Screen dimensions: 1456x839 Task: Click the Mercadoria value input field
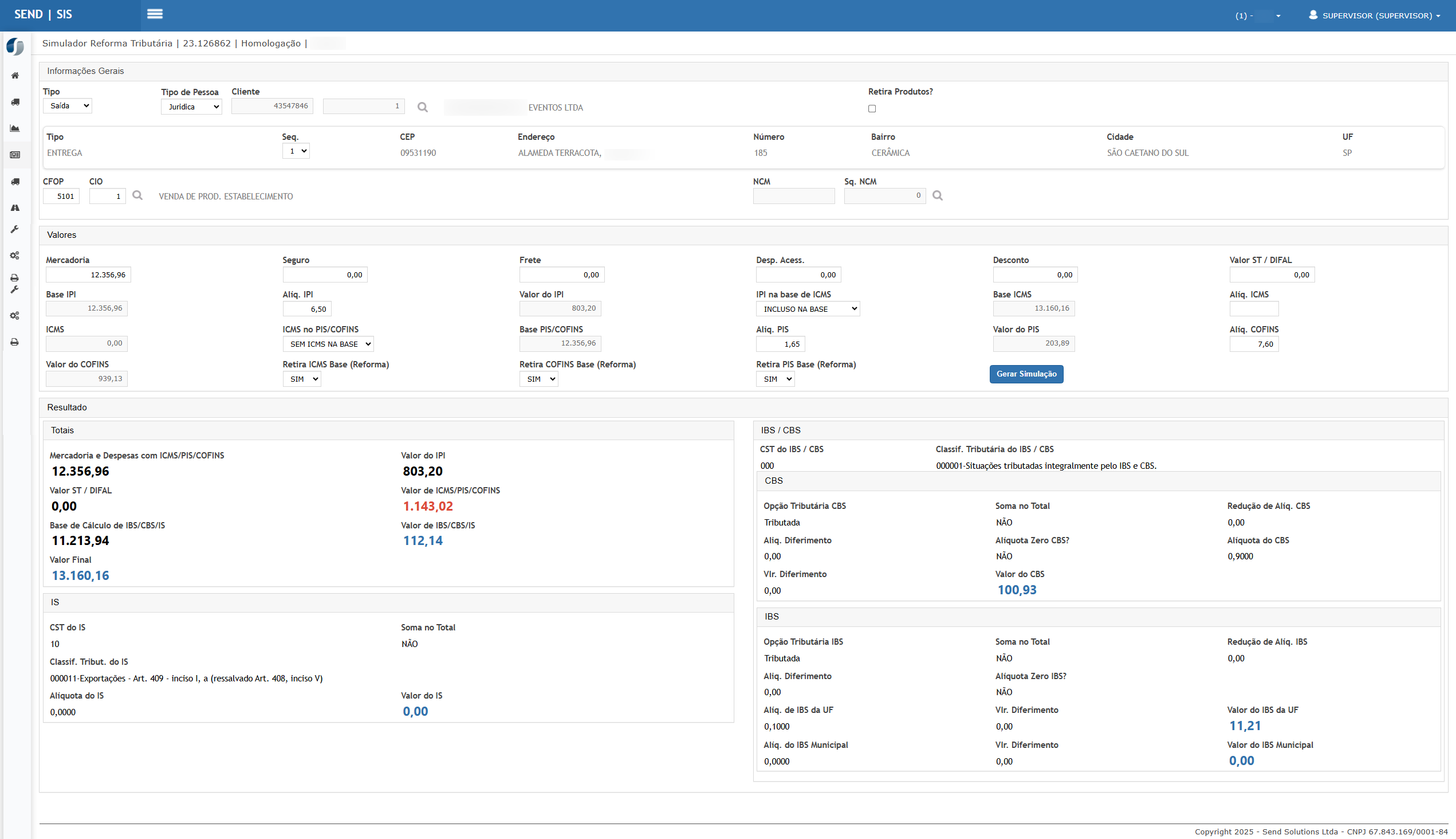coord(88,275)
